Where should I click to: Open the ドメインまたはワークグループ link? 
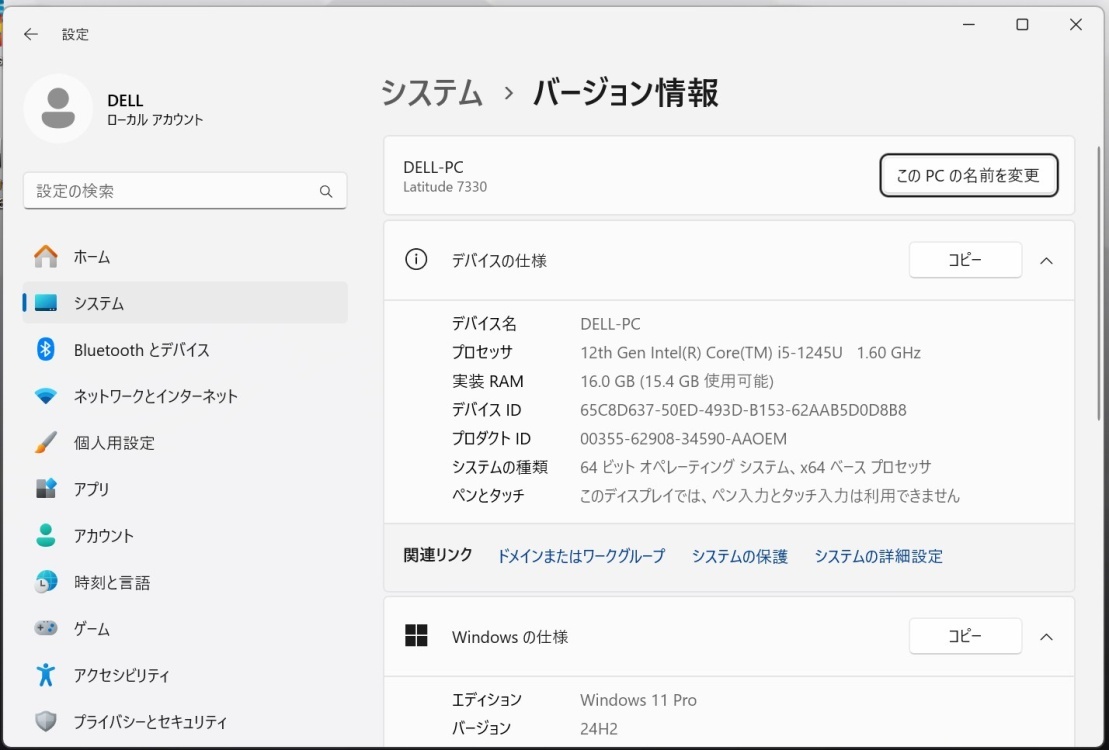[x=580, y=556]
